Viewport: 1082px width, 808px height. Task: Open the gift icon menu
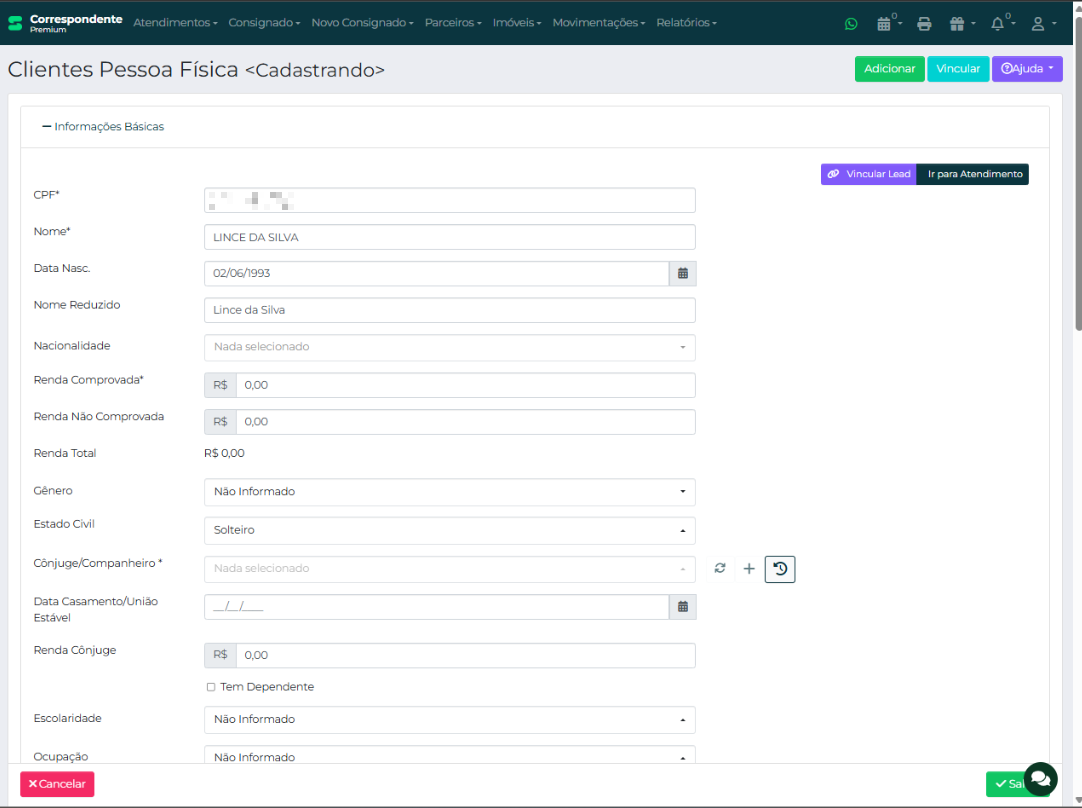click(x=957, y=23)
